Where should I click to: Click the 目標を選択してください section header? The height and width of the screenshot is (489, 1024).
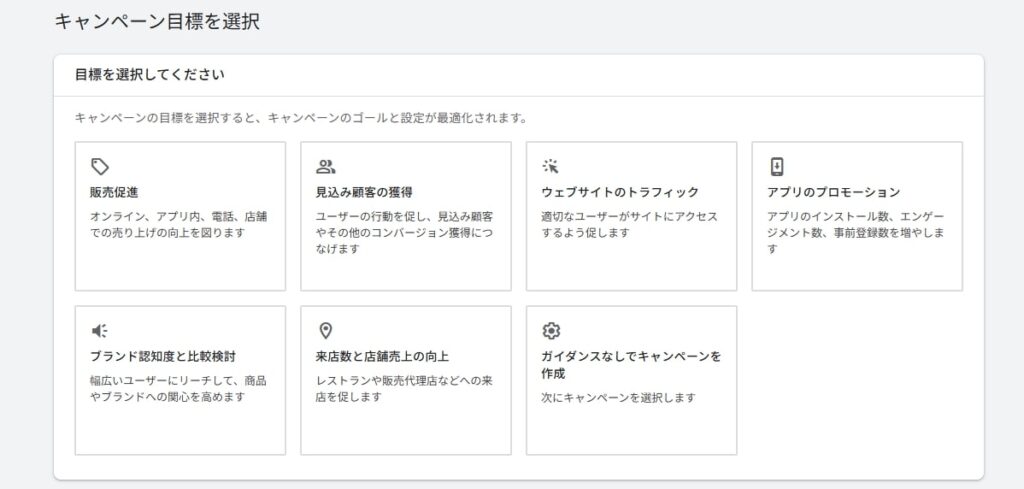click(x=149, y=74)
